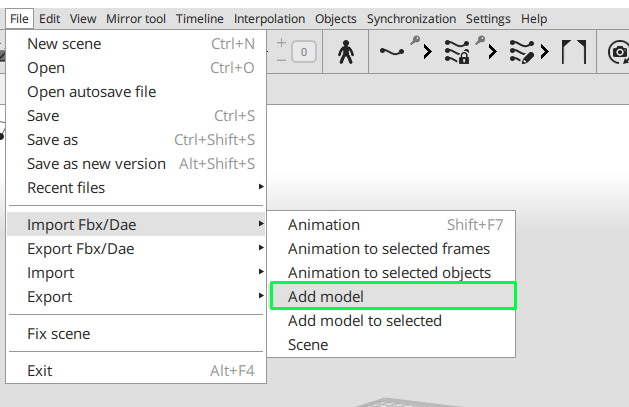Click the single trajectory curve icon
Screen dimensions: 629x407
[392, 51]
